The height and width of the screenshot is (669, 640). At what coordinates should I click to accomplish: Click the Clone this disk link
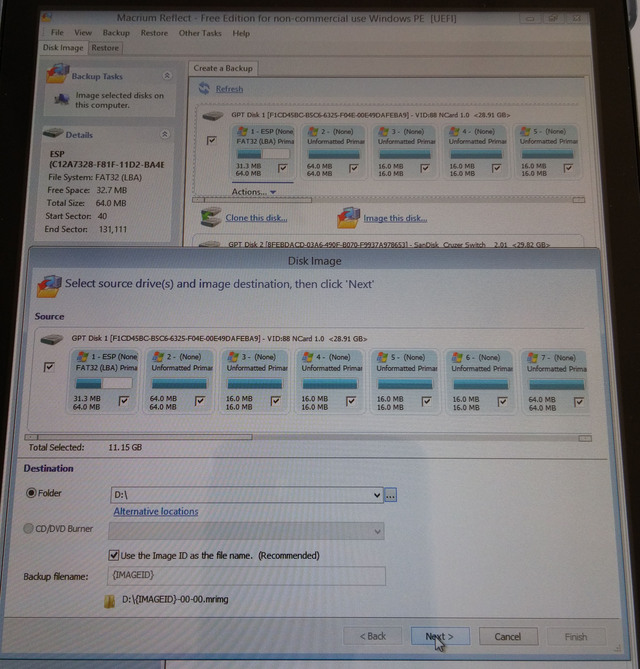pyautogui.click(x=256, y=218)
